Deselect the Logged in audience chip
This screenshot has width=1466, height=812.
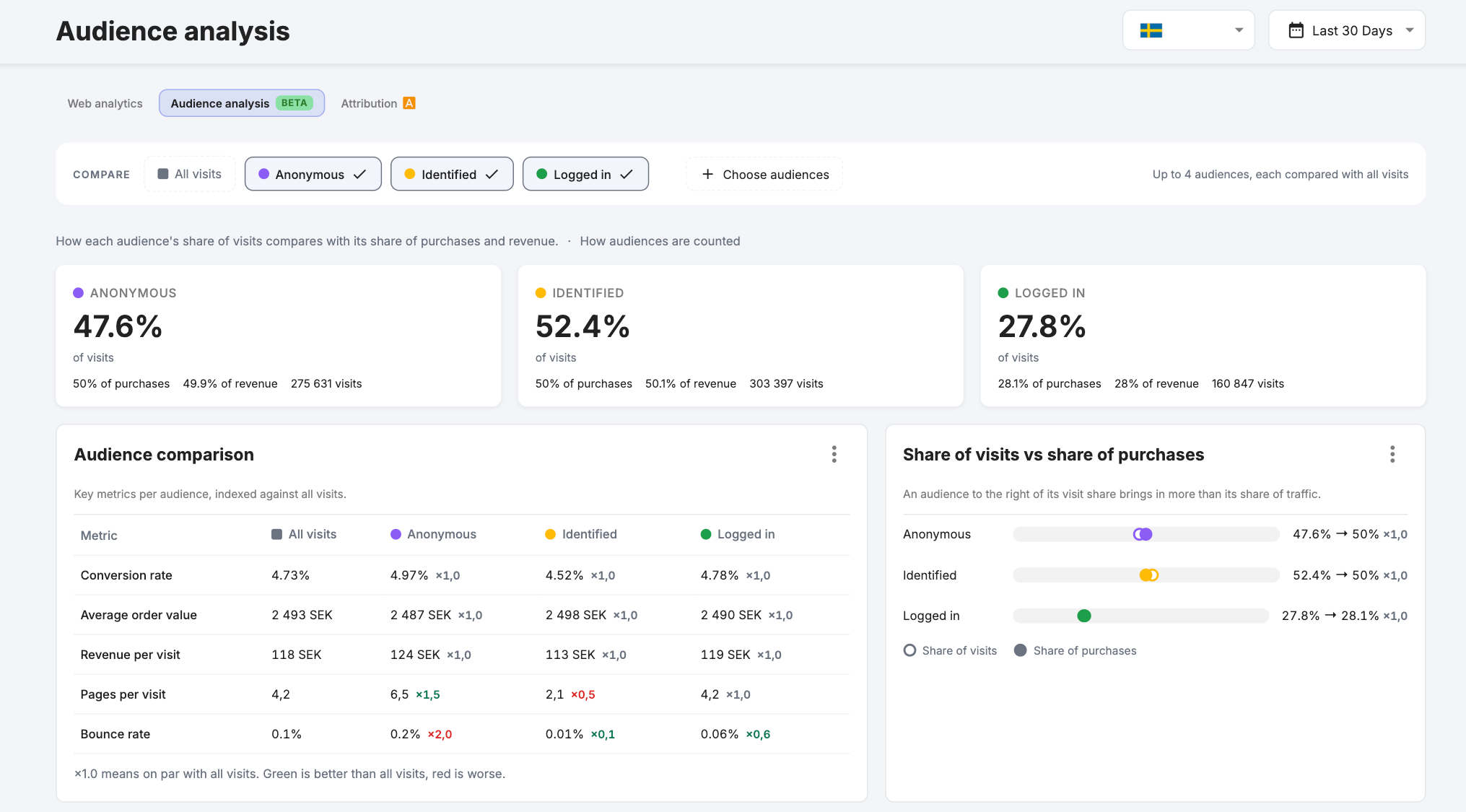click(x=585, y=174)
